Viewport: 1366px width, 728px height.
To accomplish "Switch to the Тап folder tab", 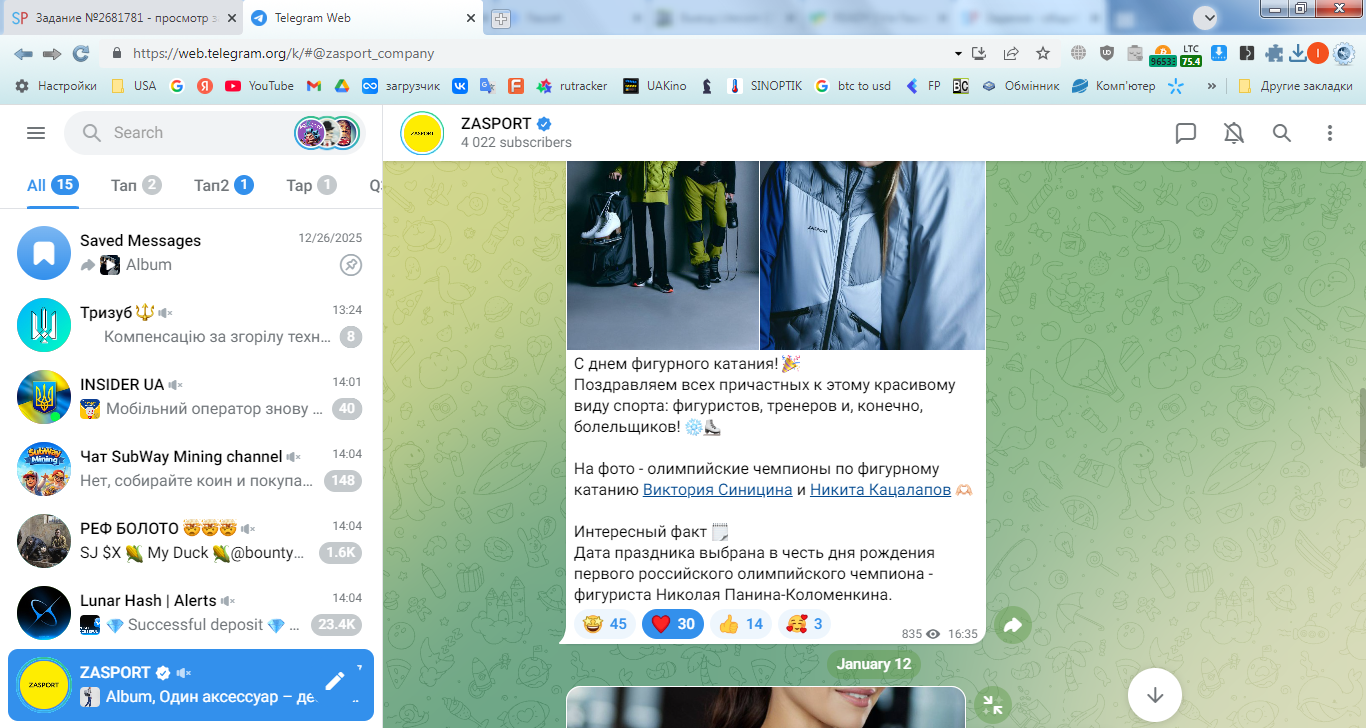I will click(x=136, y=185).
